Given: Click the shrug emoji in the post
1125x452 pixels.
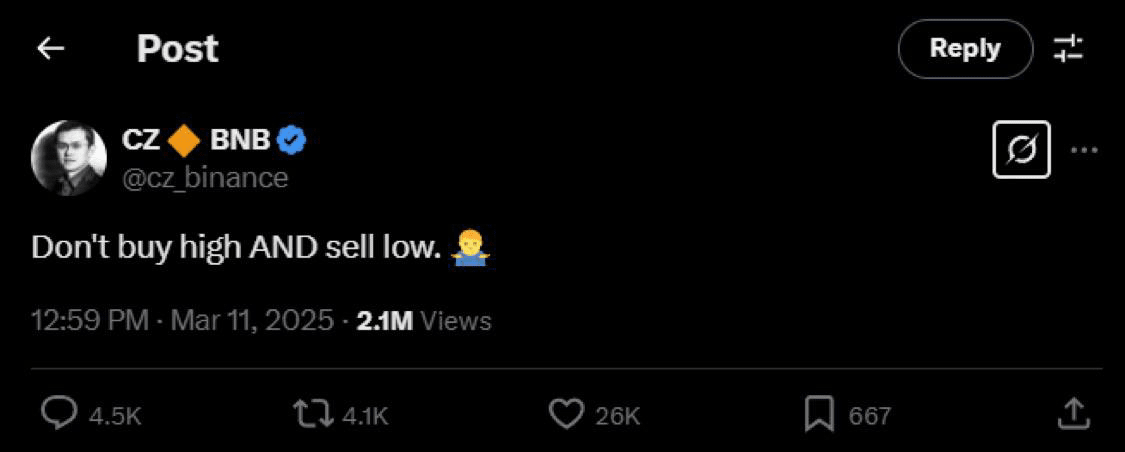Looking at the screenshot, I should coord(469,247).
